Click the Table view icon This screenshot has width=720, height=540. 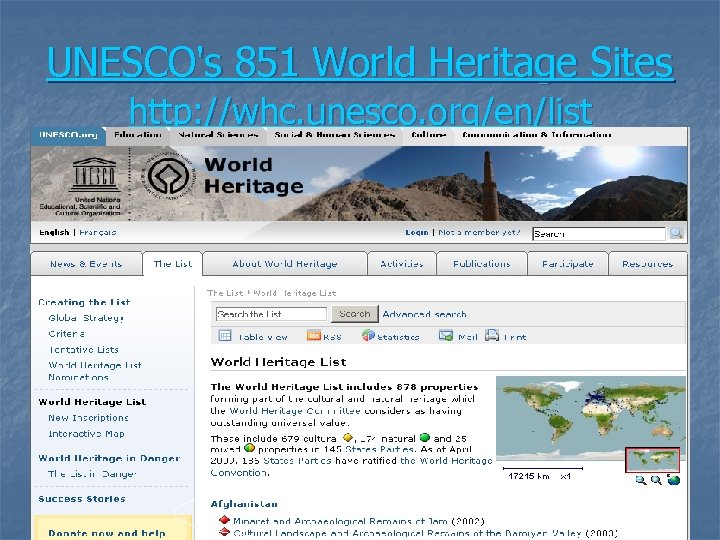coord(225,336)
